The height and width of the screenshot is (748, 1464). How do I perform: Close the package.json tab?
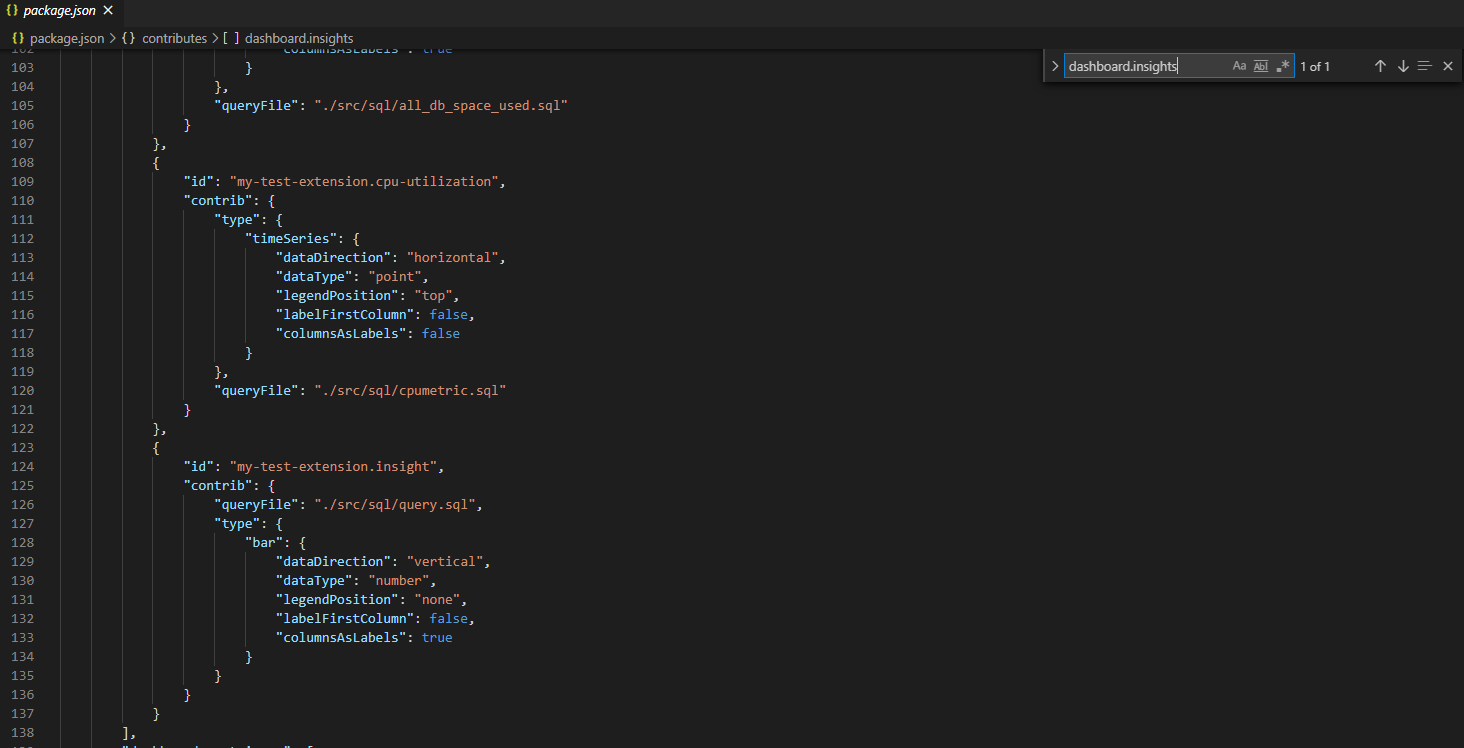tap(108, 11)
